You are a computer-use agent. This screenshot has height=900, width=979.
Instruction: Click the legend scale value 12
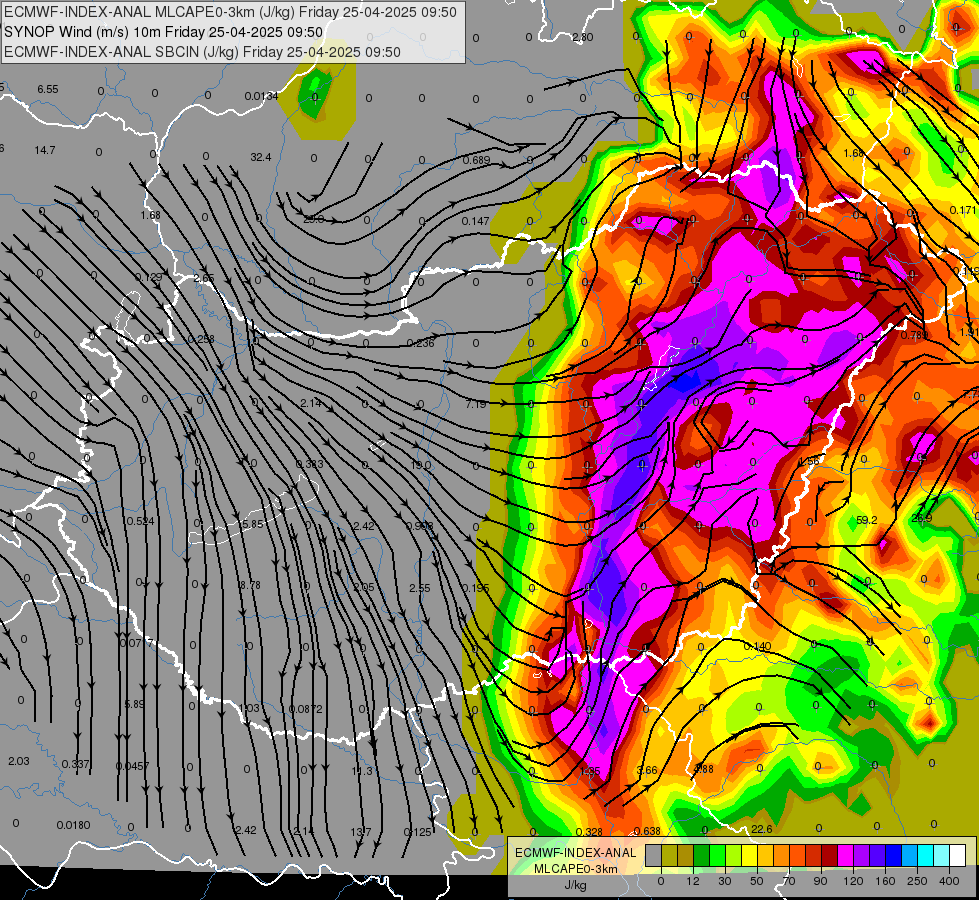click(693, 881)
